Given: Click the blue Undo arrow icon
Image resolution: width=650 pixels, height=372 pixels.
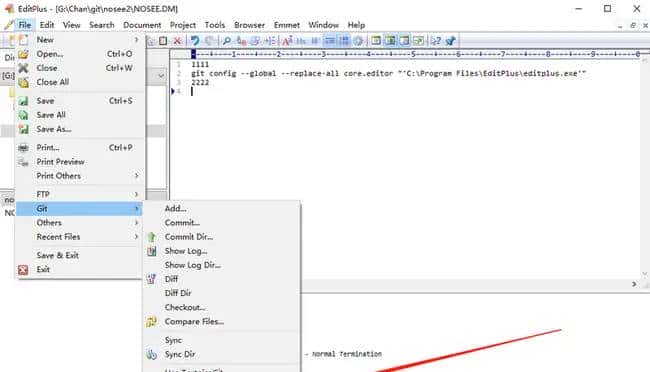Looking at the screenshot, I should click(194, 41).
